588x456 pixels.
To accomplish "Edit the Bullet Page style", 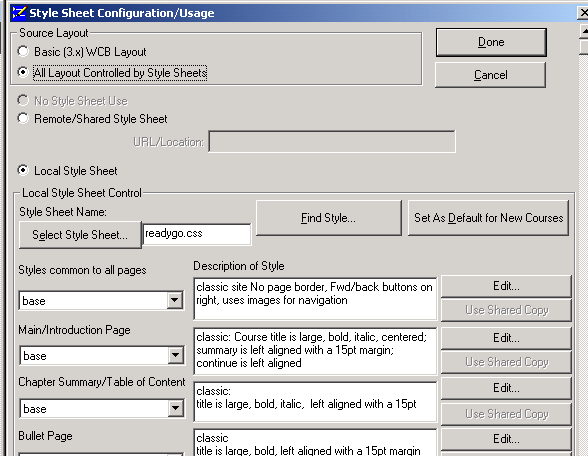I will (x=506, y=439).
